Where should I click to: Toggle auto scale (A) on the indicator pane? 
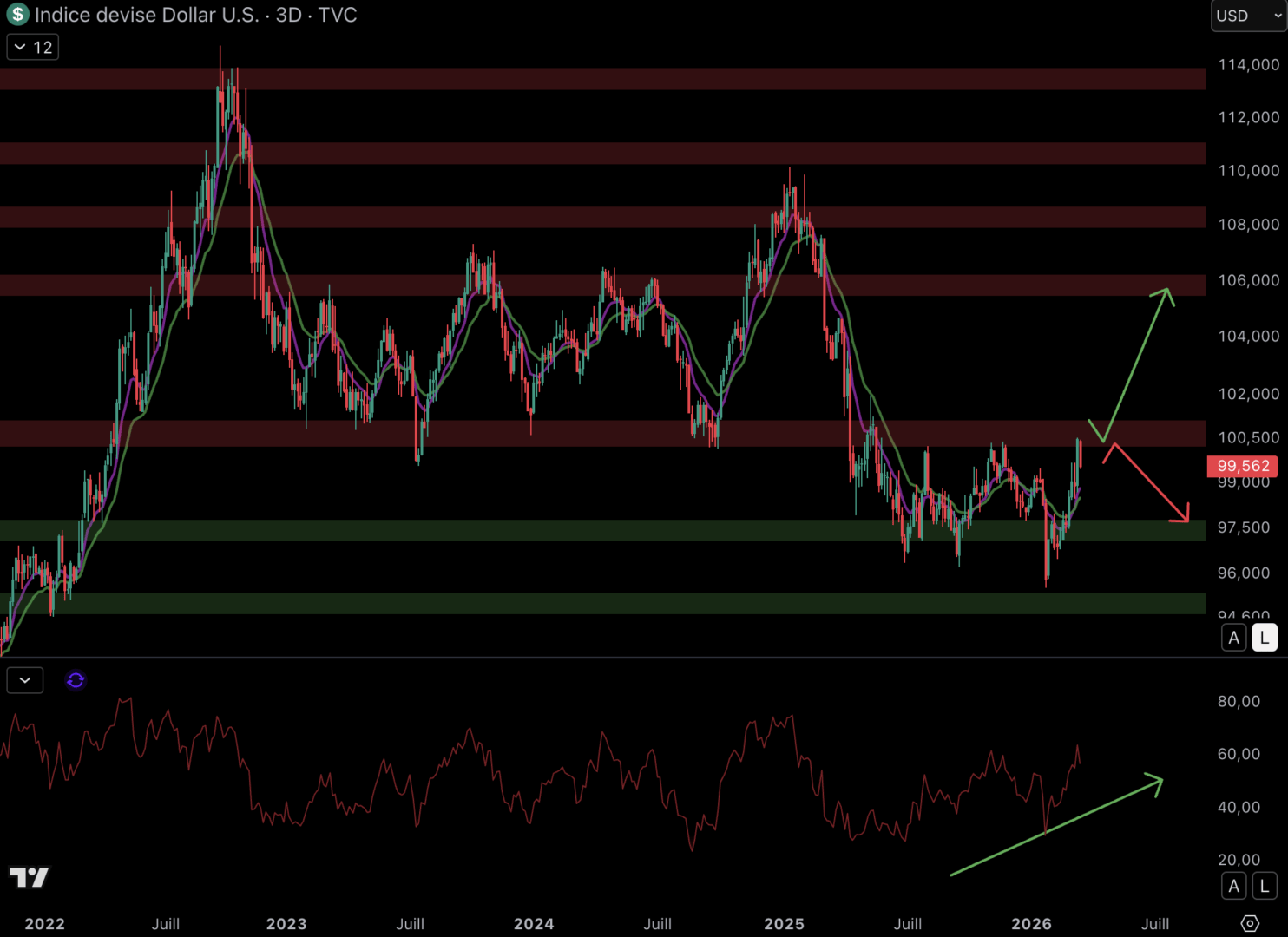pyautogui.click(x=1233, y=886)
